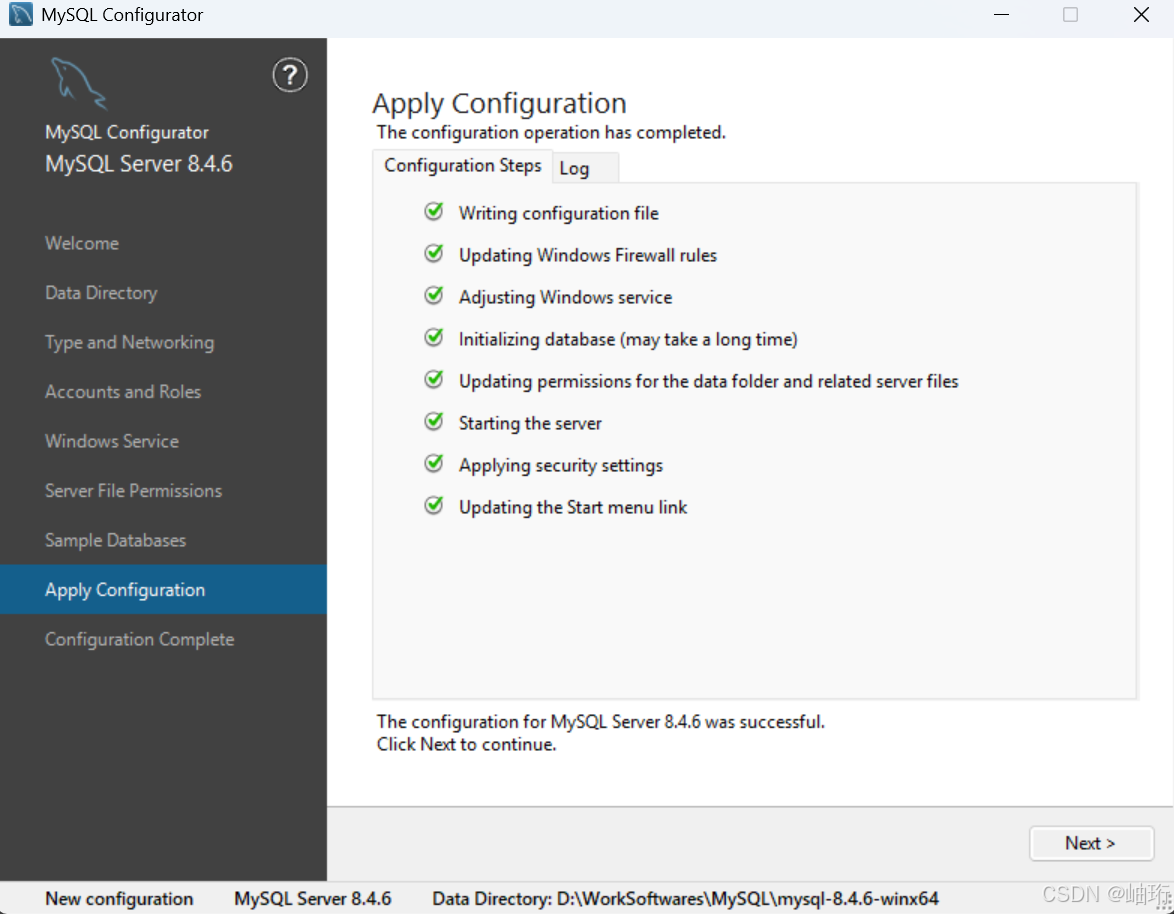1174x914 pixels.
Task: Go to Welcome step in sidebar
Action: tap(82, 243)
